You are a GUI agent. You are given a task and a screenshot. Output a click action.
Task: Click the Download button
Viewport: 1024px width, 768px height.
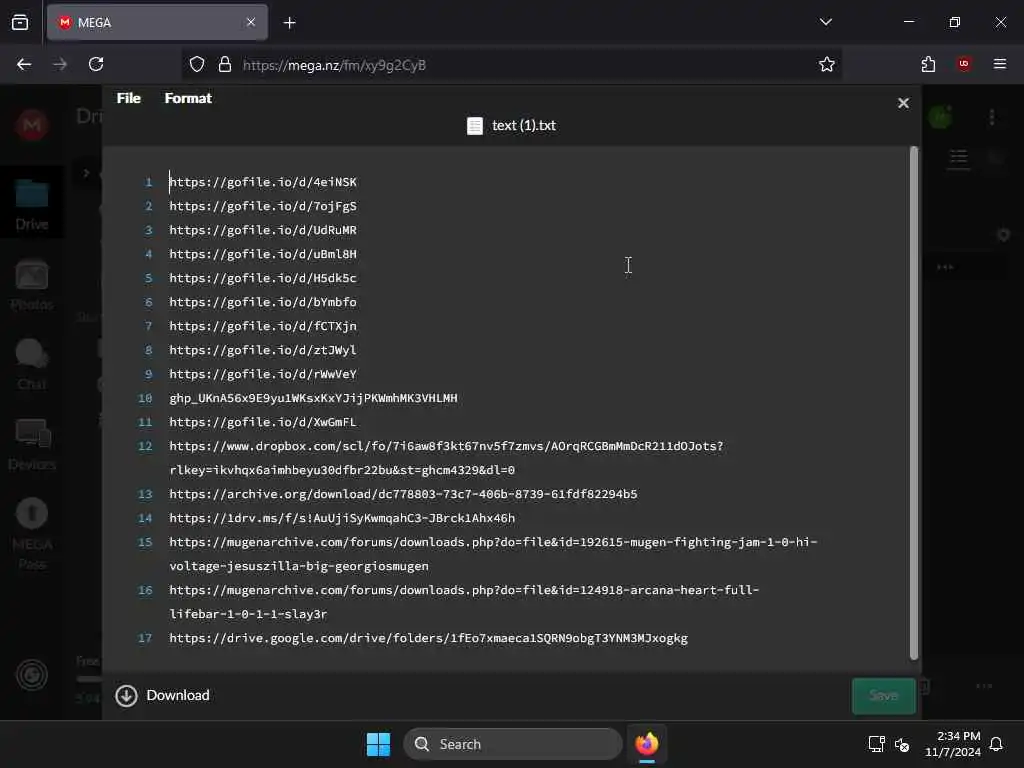click(163, 696)
